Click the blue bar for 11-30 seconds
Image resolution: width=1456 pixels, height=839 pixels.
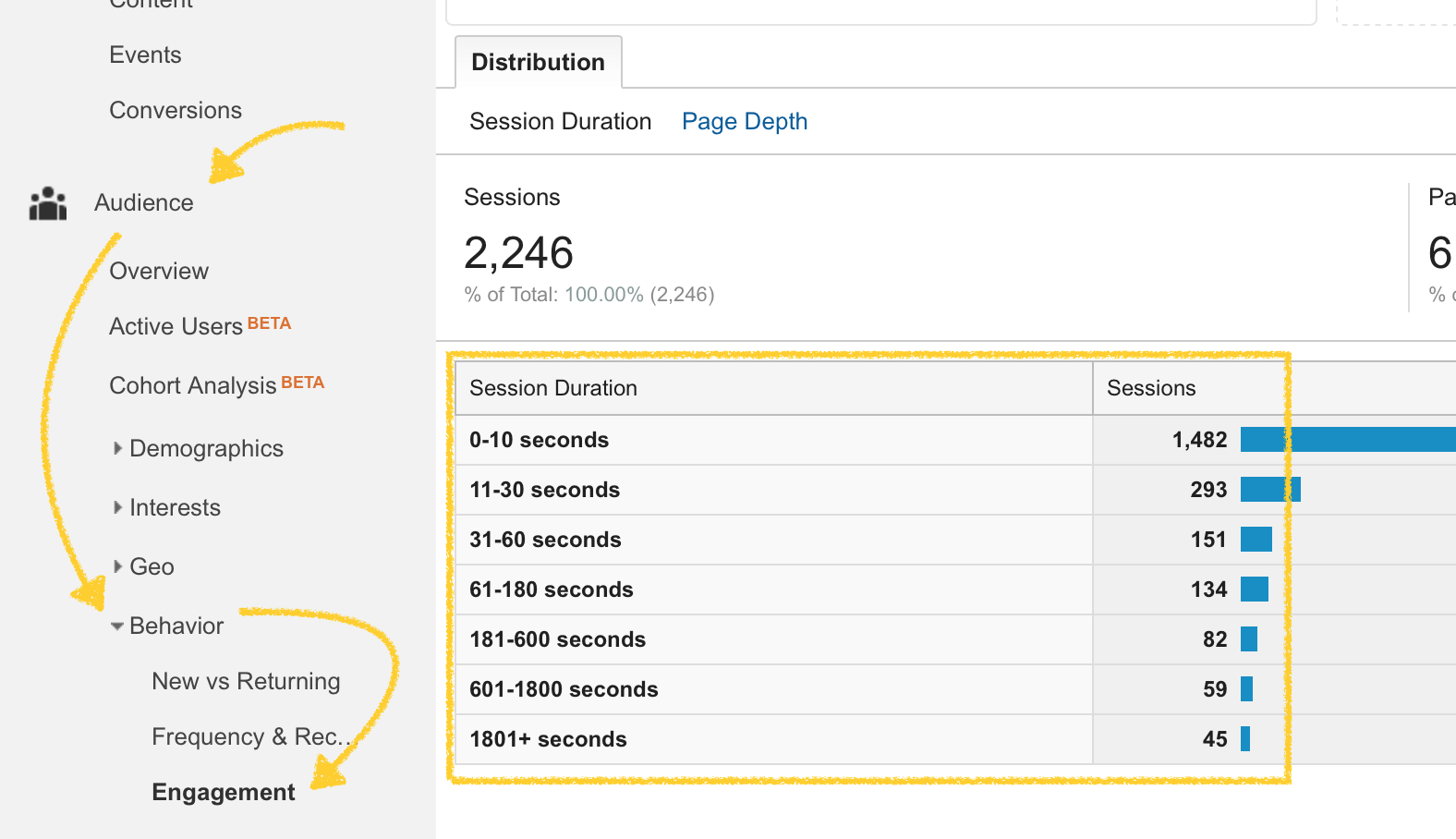1270,490
